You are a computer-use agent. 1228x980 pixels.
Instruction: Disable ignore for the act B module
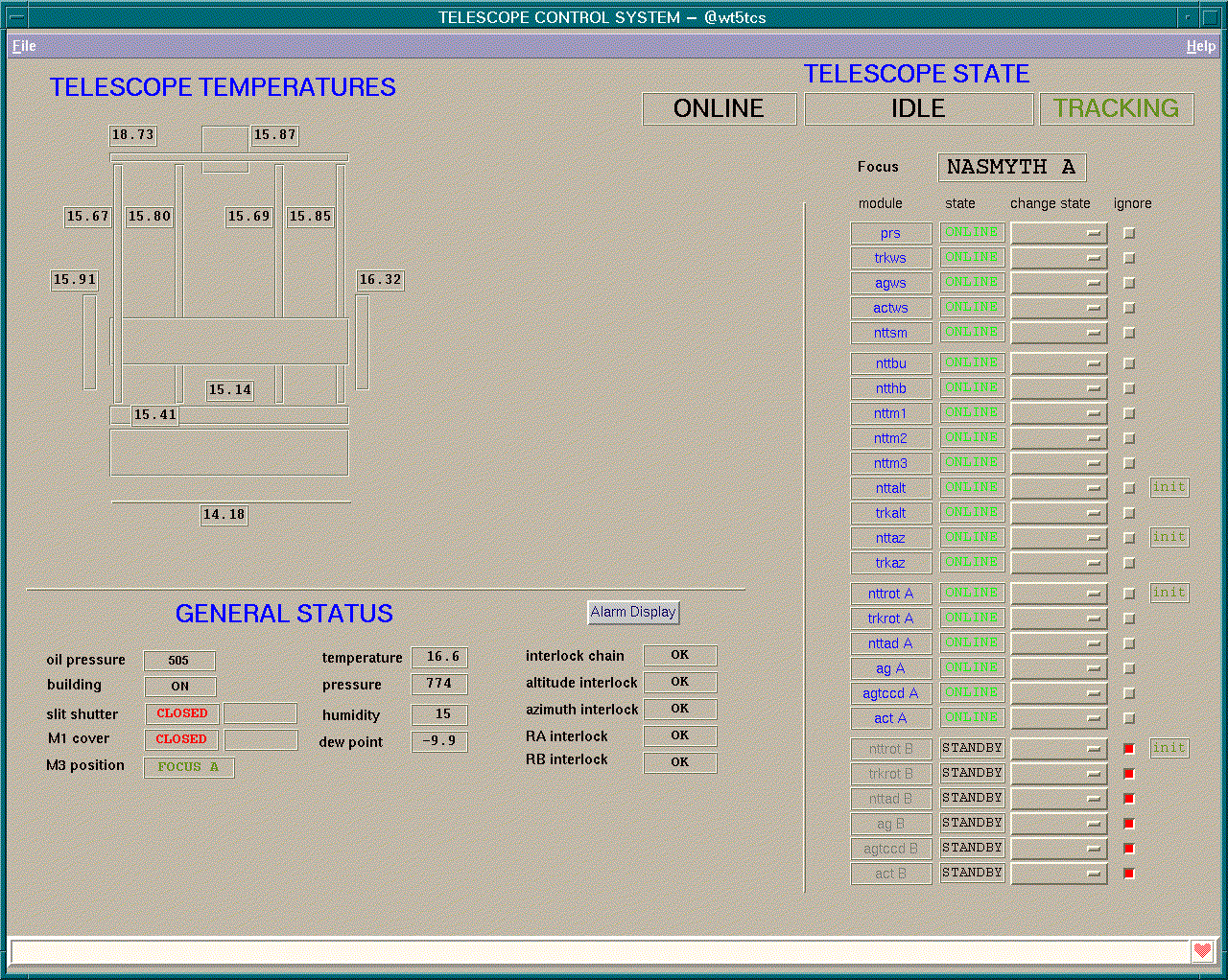(1129, 874)
